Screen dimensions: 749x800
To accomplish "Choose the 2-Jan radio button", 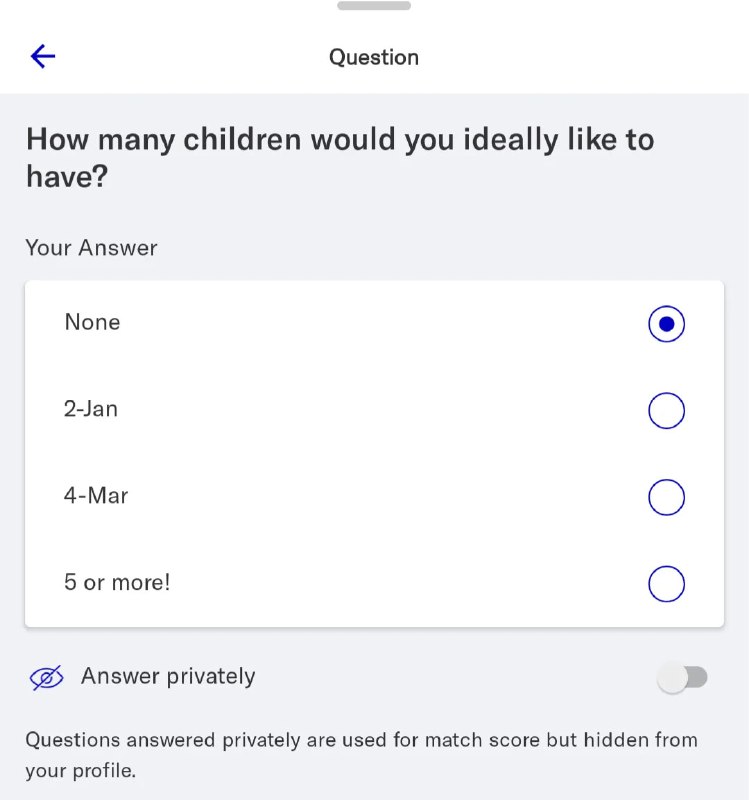I will click(x=666, y=410).
